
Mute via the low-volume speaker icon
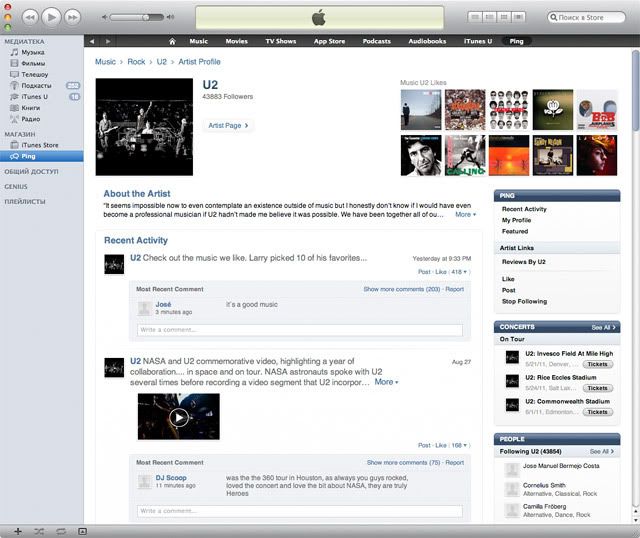(x=104, y=17)
